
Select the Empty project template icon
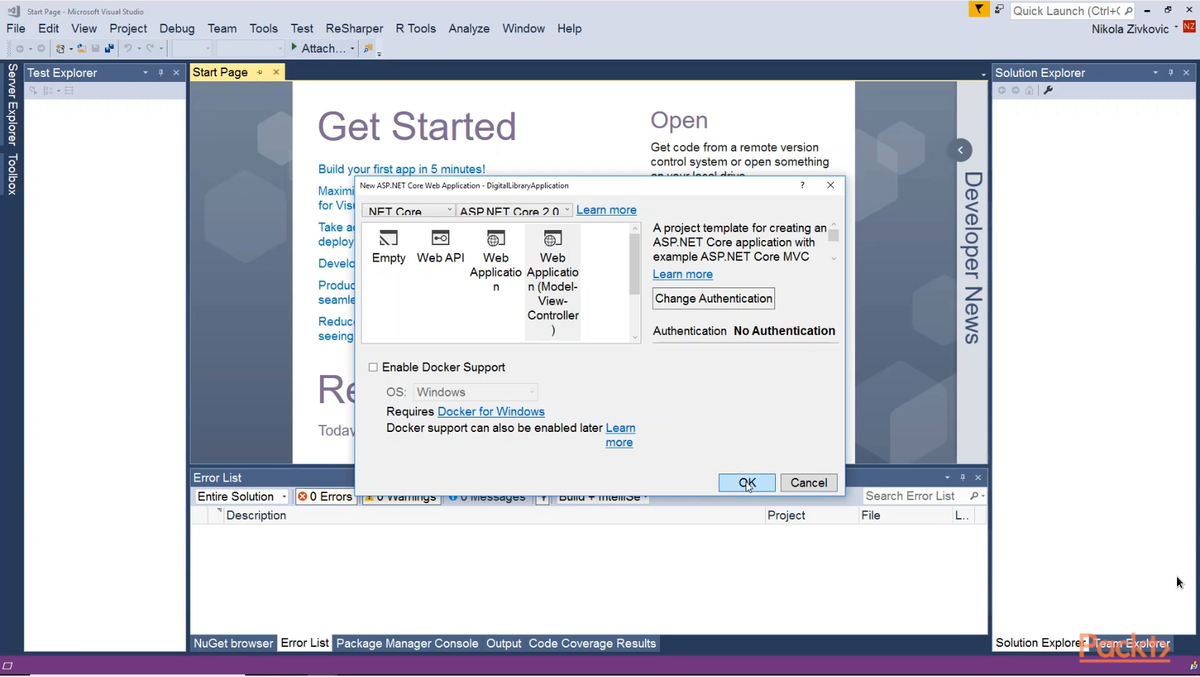coord(389,238)
